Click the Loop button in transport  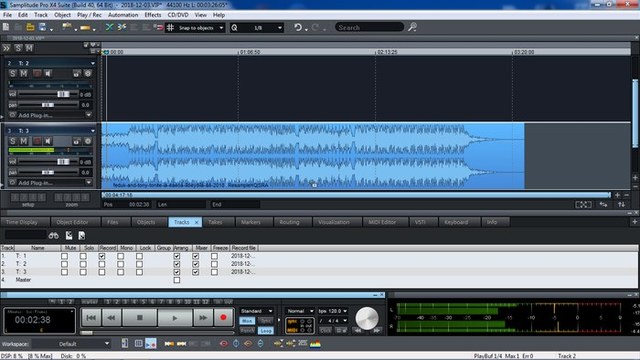265,331
